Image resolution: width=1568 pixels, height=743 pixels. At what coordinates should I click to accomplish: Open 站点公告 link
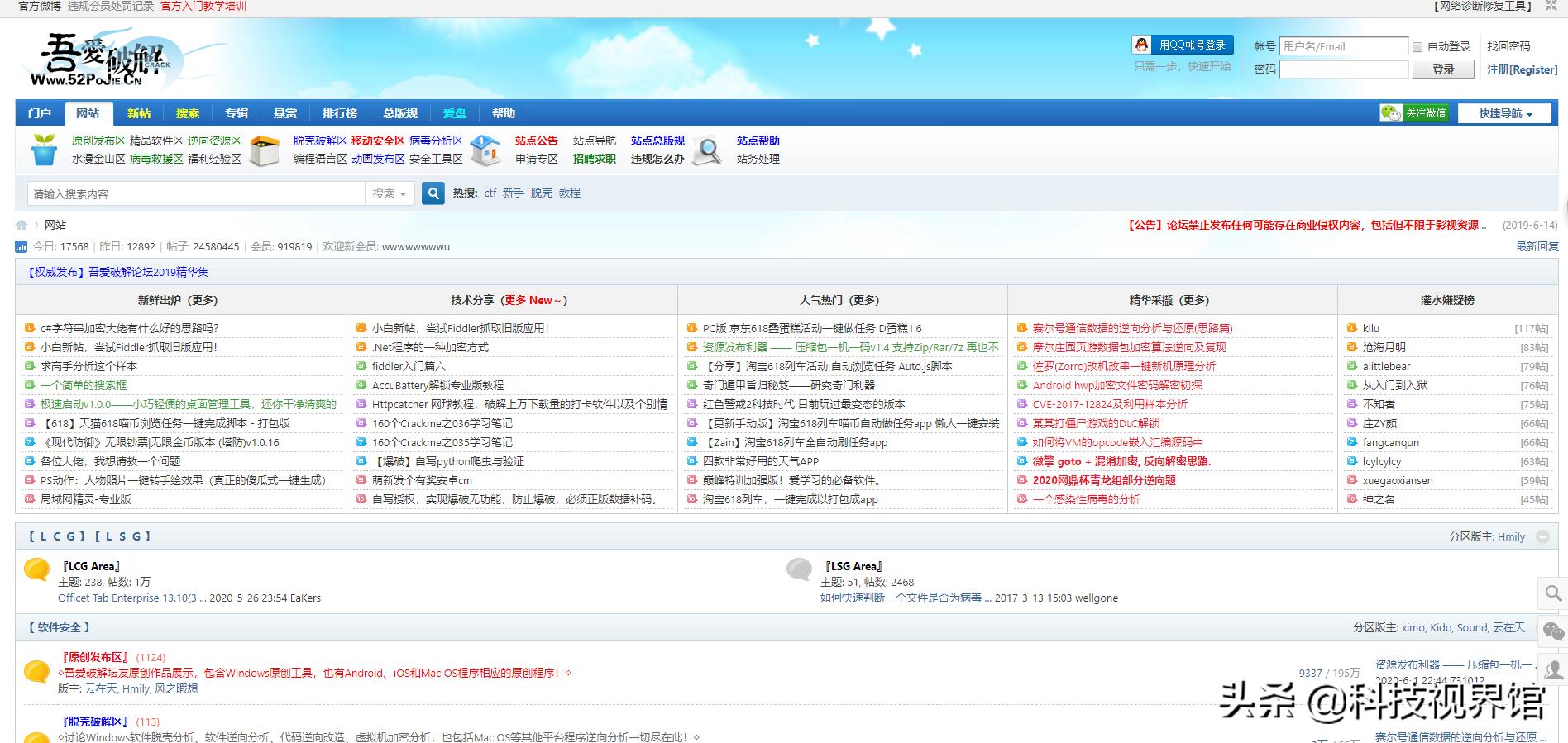point(537,141)
